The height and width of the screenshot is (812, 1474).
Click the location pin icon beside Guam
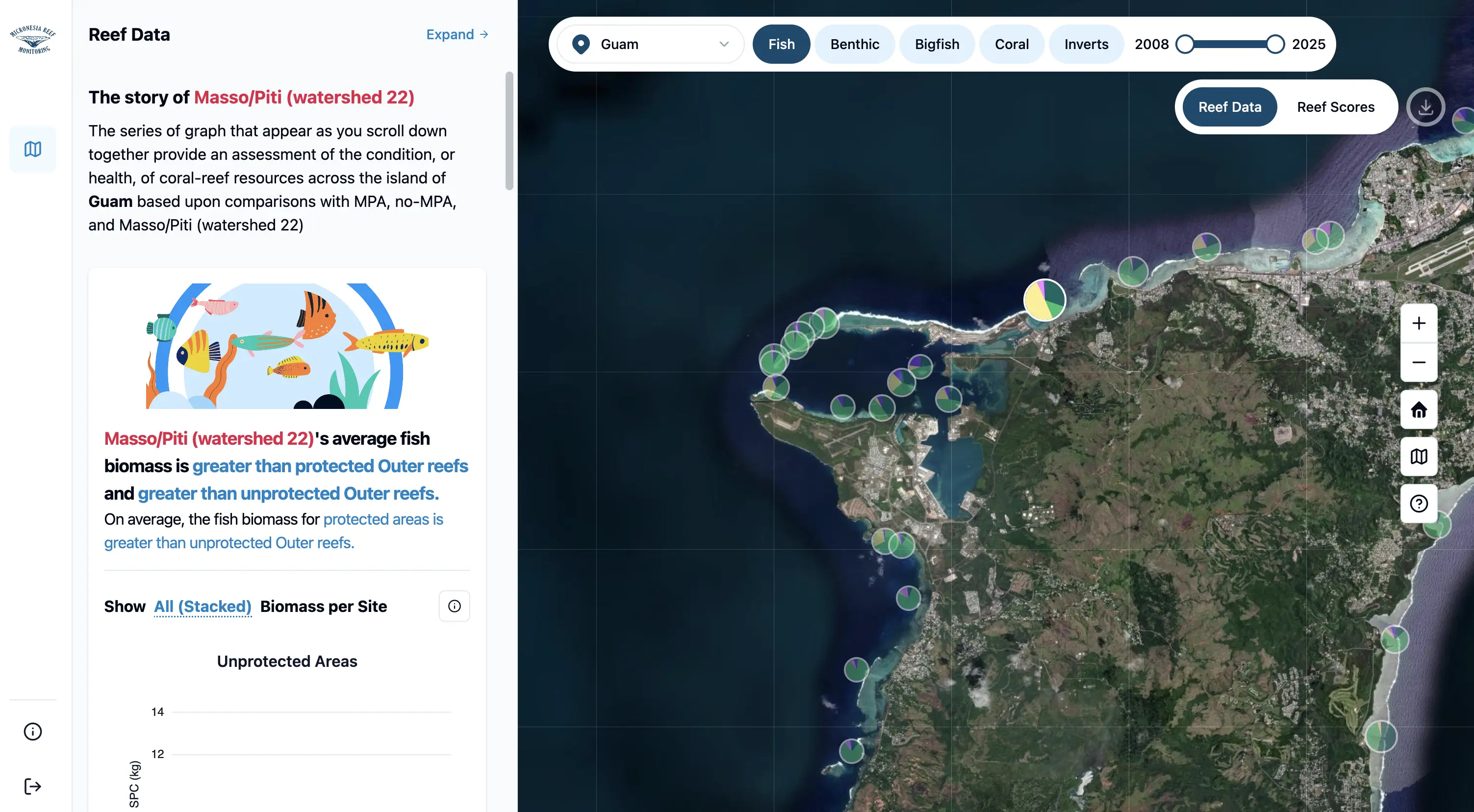pyautogui.click(x=581, y=44)
